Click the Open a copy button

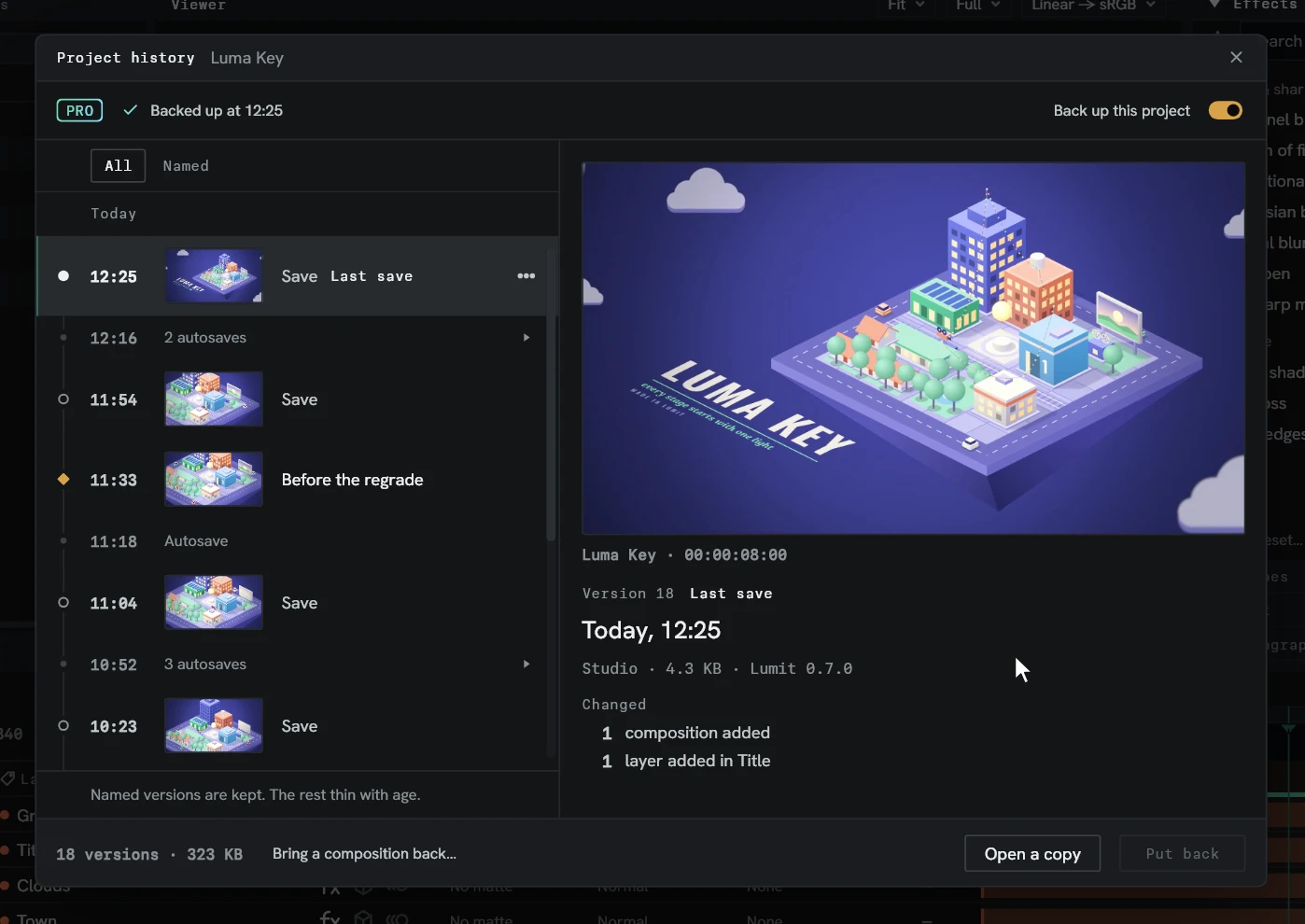[x=1032, y=854]
